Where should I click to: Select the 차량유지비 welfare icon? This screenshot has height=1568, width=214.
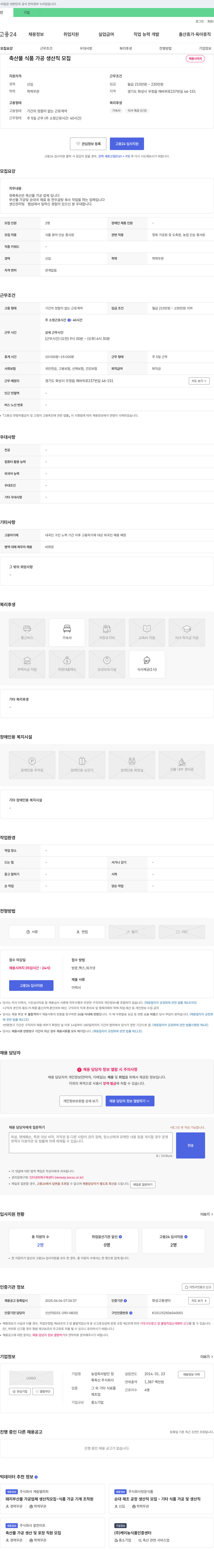[x=107, y=632]
